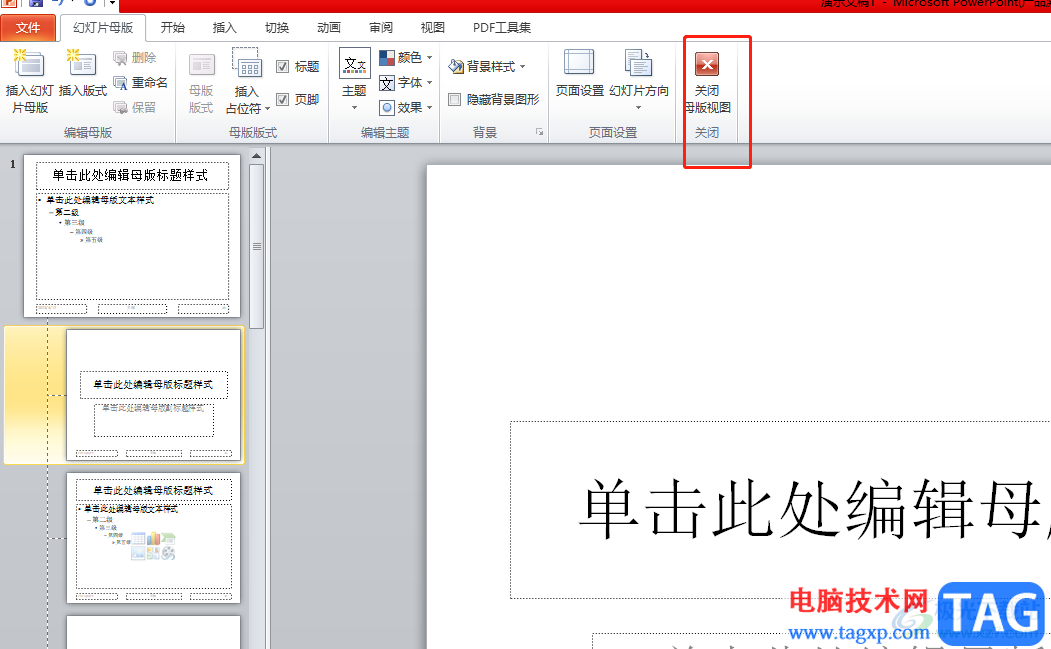
Task: Click the Colors (颜色) theme icon
Action: click(387, 58)
